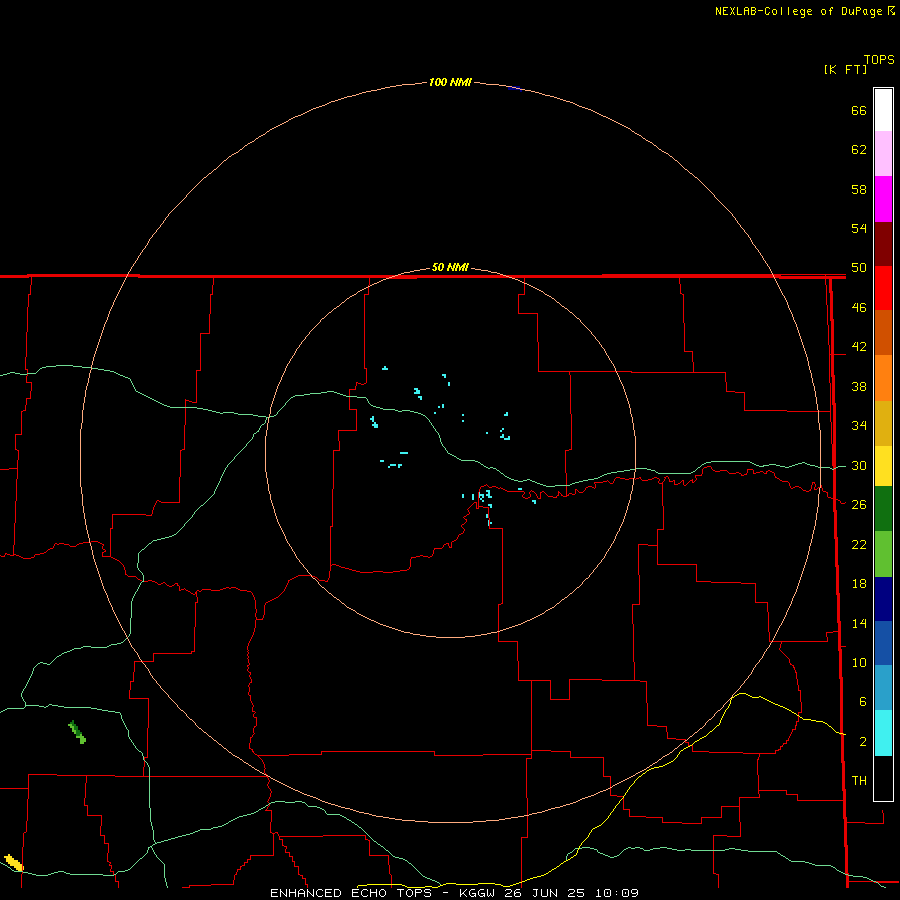Screen dimensions: 900x900
Task: Select the bright yellow legend swatch
Action: coord(883,466)
